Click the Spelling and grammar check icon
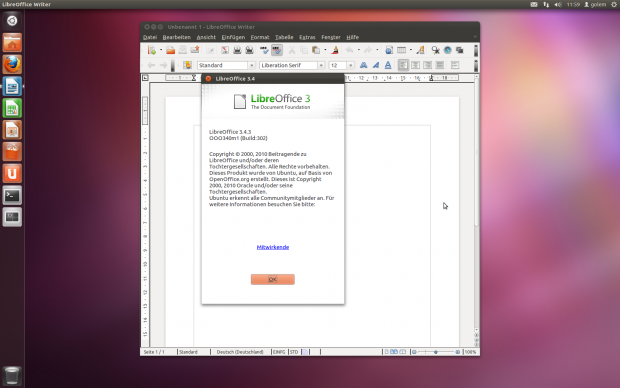The width and height of the screenshot is (620, 388). tap(264, 50)
